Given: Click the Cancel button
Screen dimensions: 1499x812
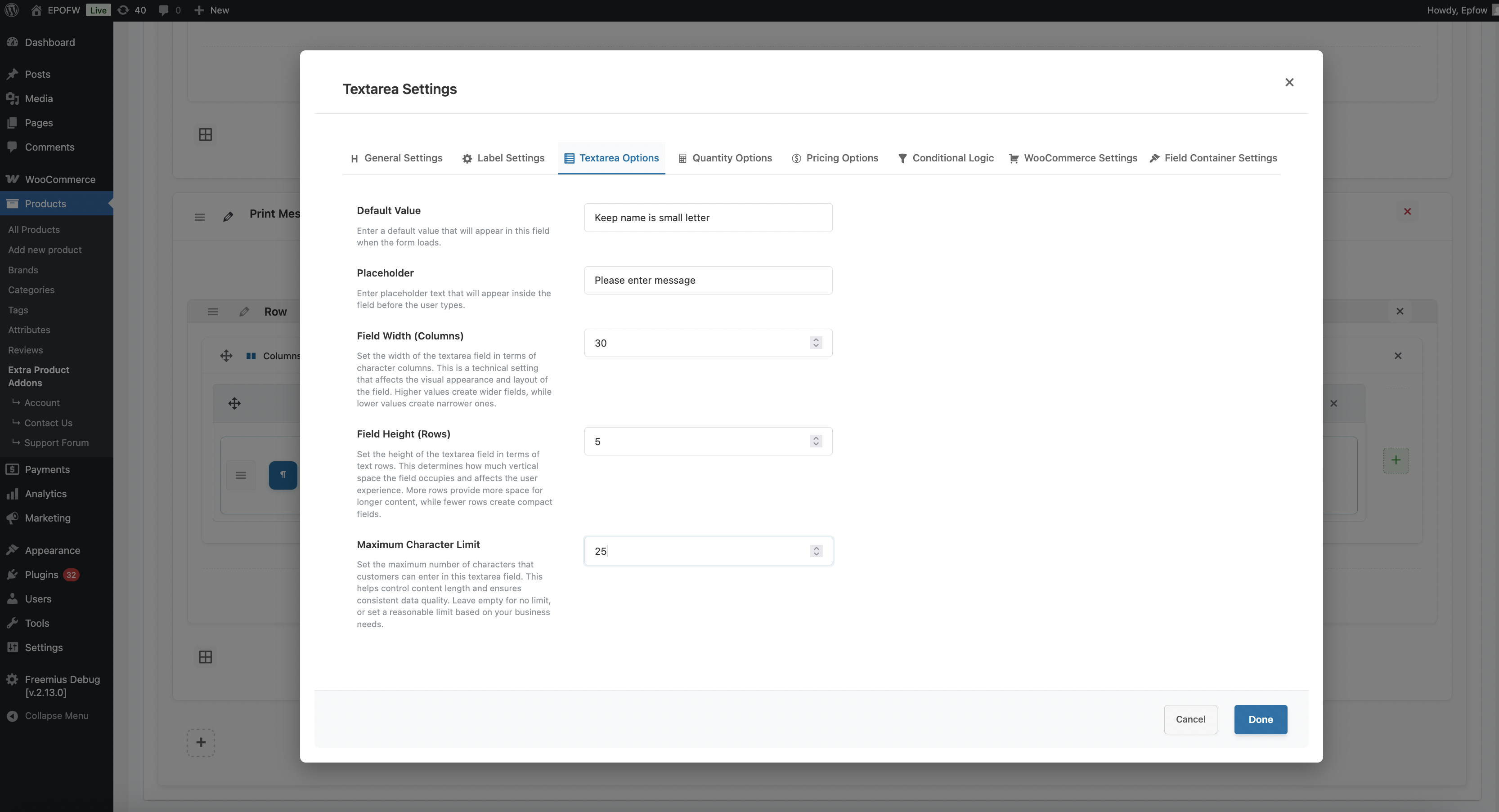Looking at the screenshot, I should [x=1190, y=719].
